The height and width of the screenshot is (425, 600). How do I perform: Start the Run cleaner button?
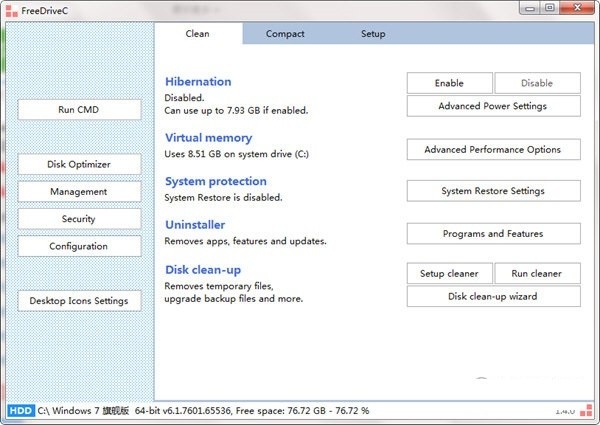coord(536,273)
